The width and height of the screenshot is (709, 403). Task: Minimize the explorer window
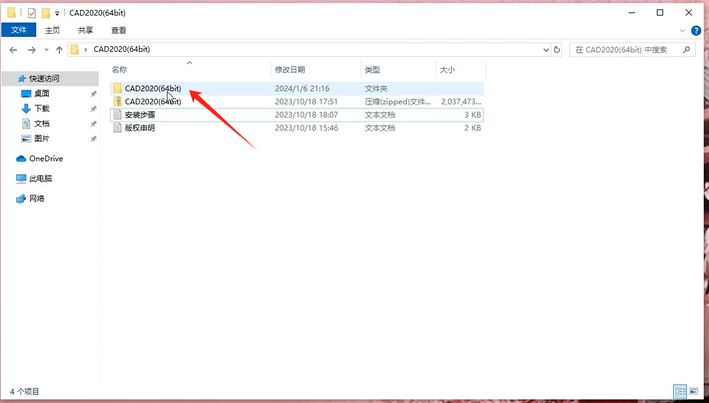click(x=632, y=13)
